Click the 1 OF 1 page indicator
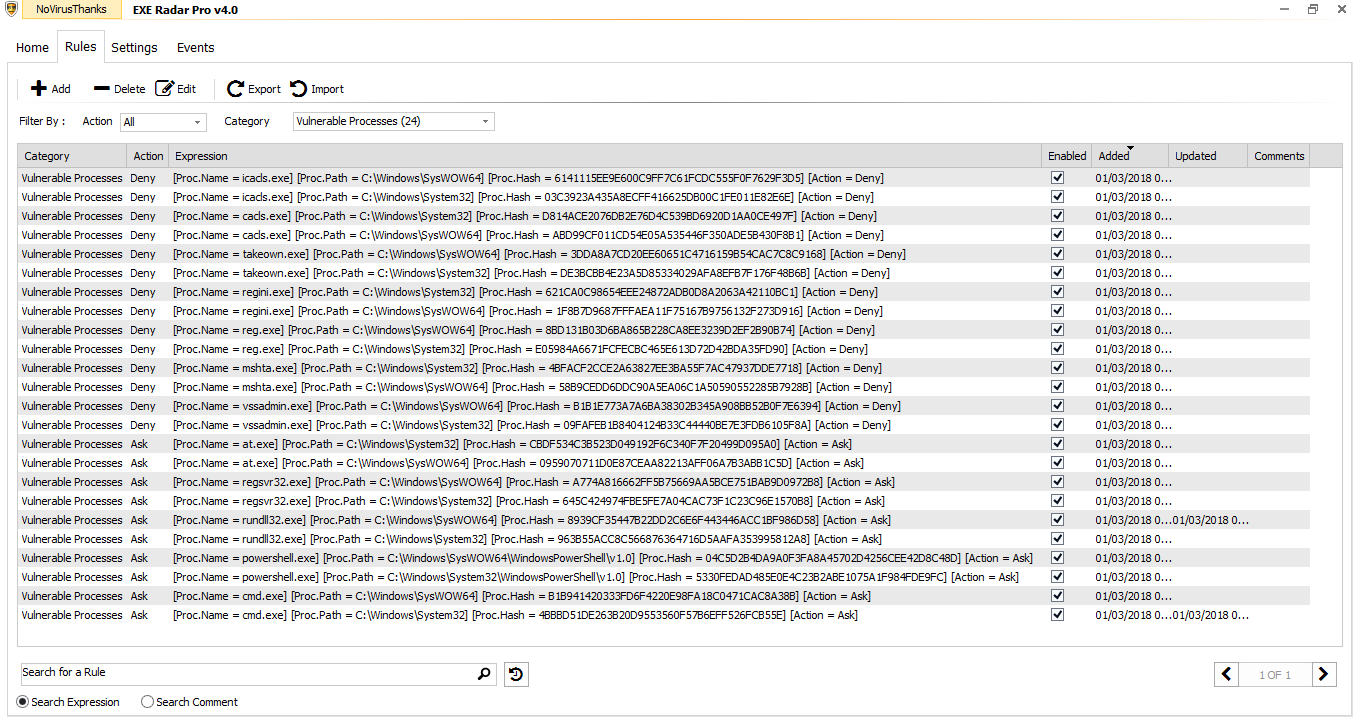 [1275, 675]
